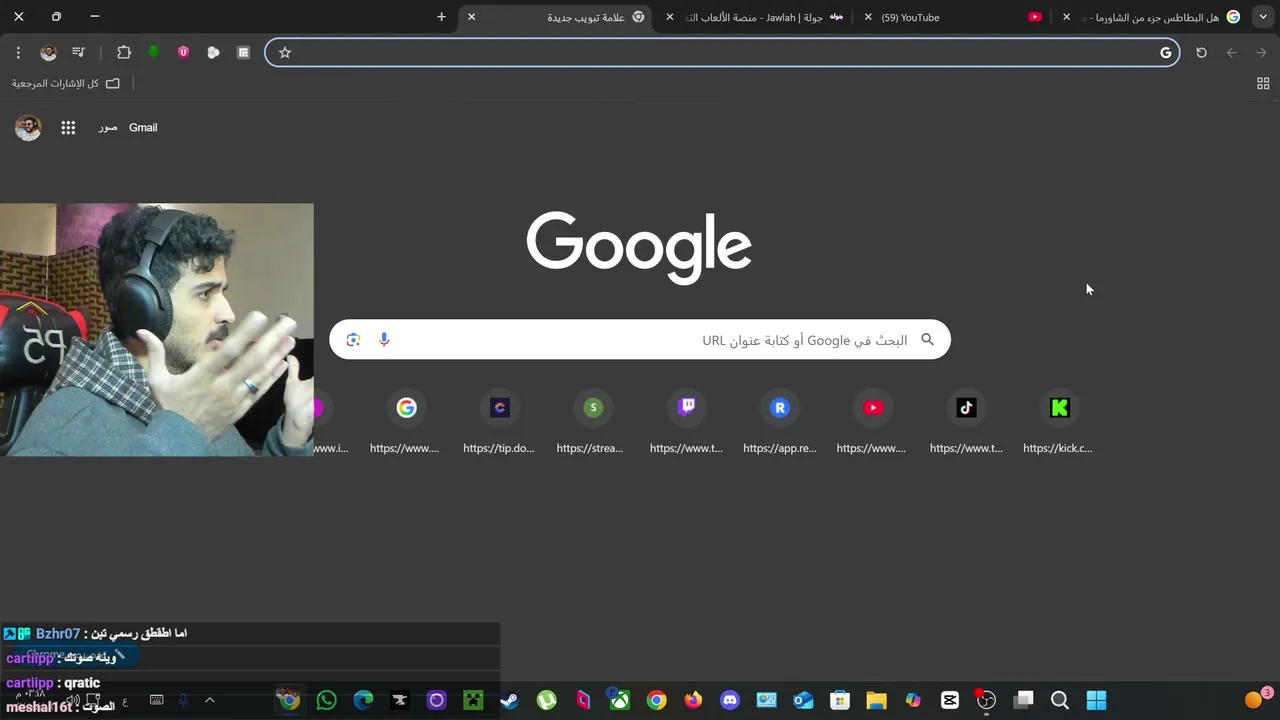Switch to the YouTube (59) tab

coord(950,17)
